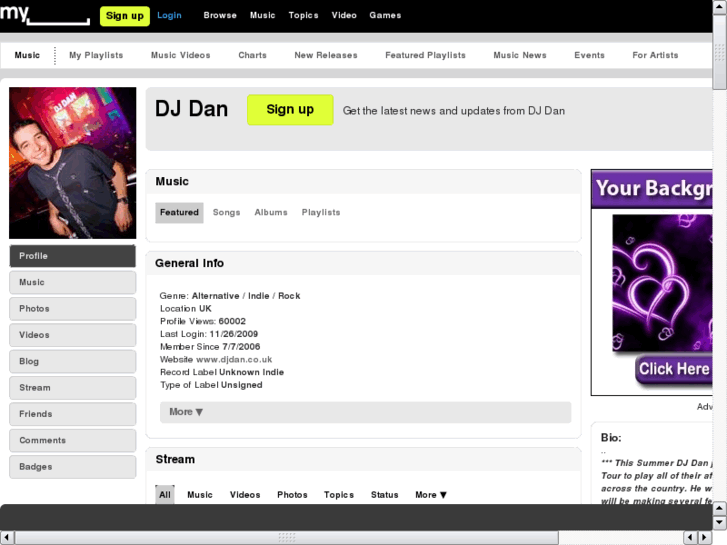
Task: Open the More dropdown in Stream filters
Action: point(431,495)
